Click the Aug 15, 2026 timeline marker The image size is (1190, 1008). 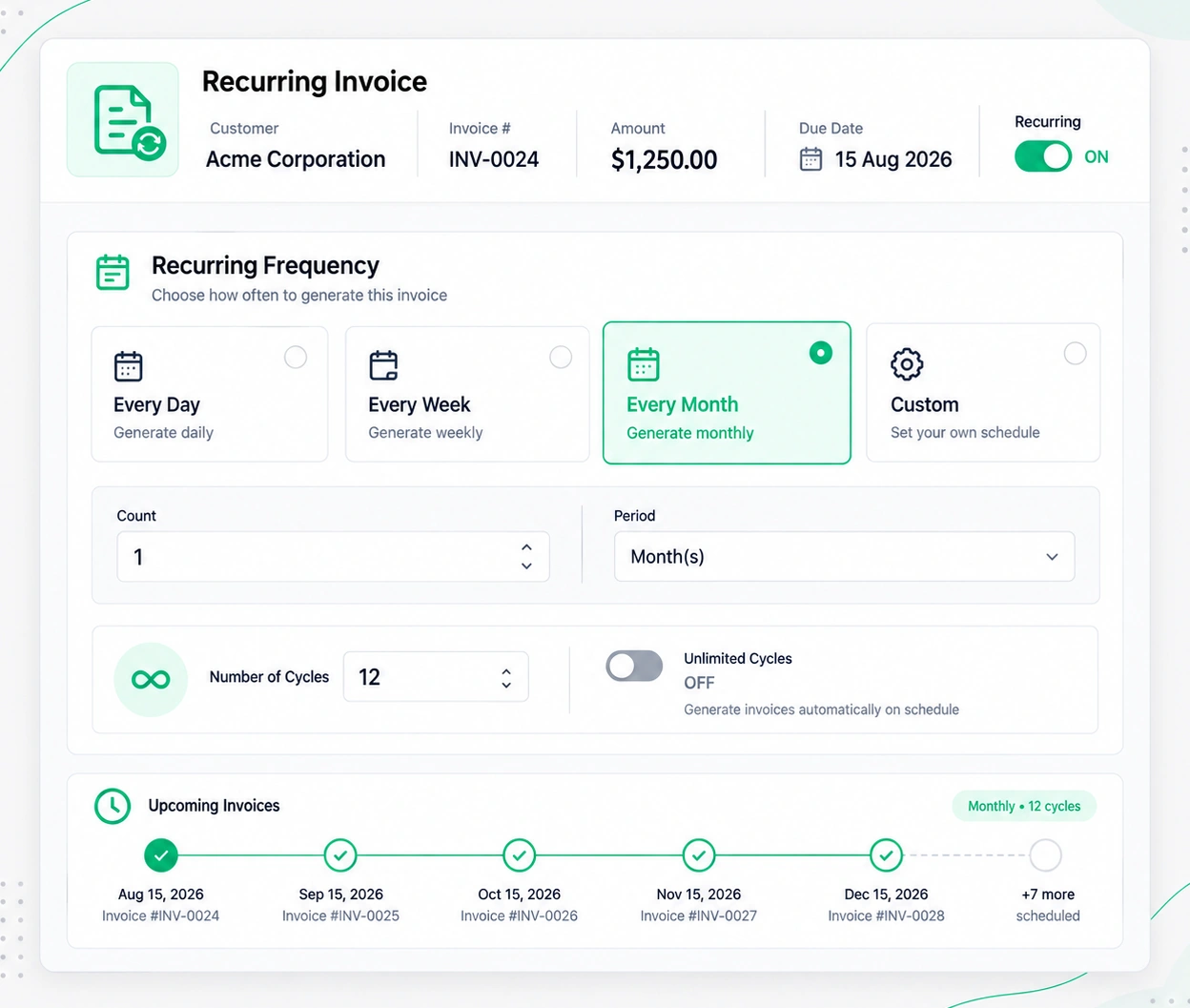[161, 855]
